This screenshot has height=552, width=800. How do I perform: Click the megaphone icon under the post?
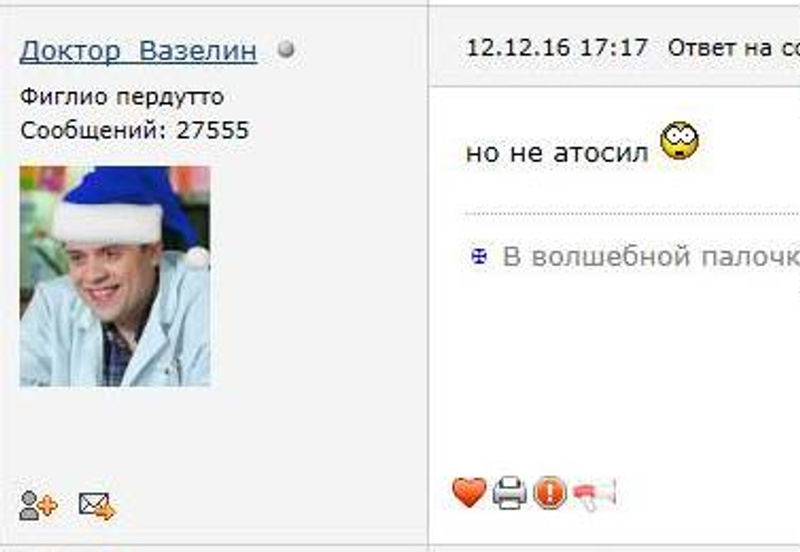[x=594, y=494]
